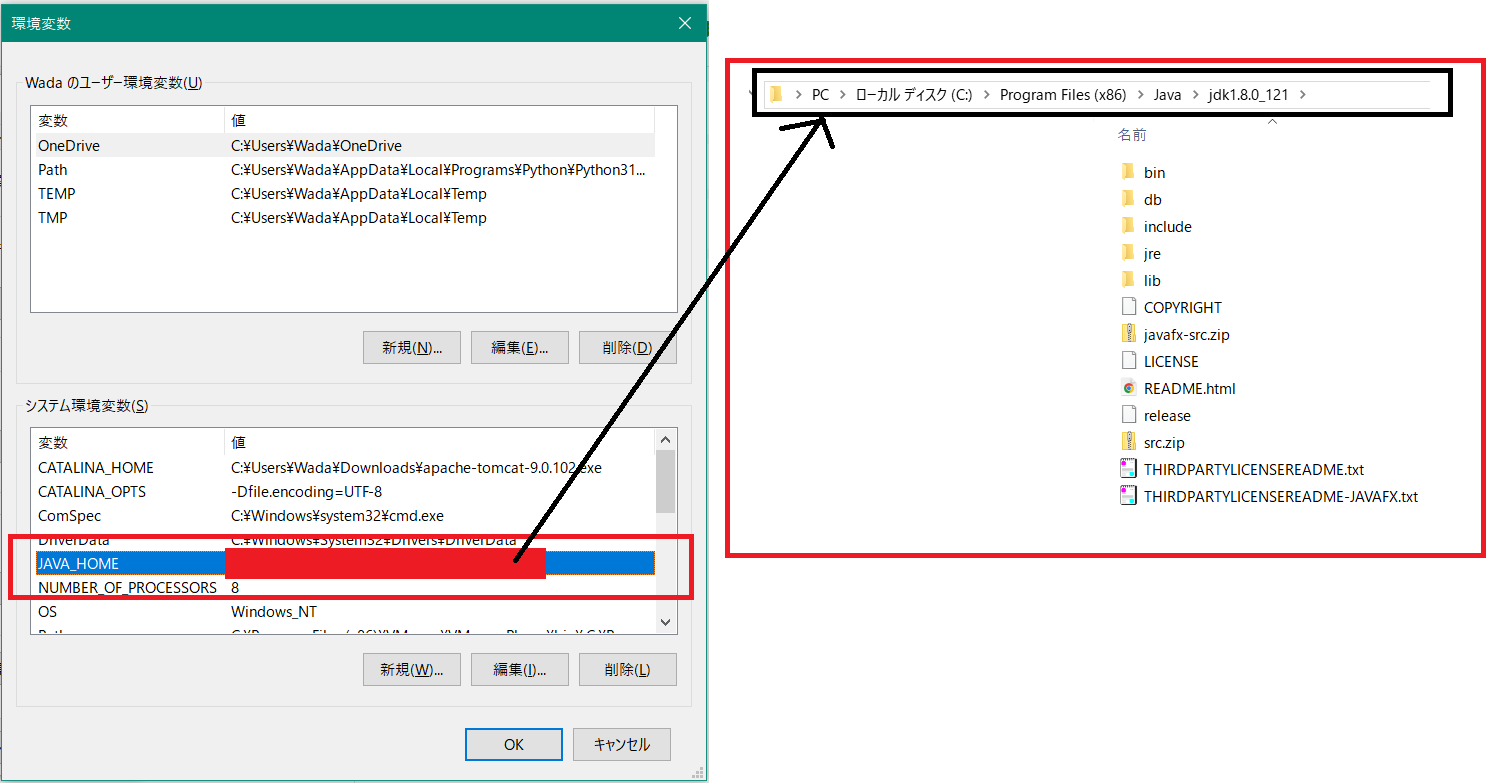The height and width of the screenshot is (783, 1487).
Task: Open the include folder
Action: coord(1167,226)
